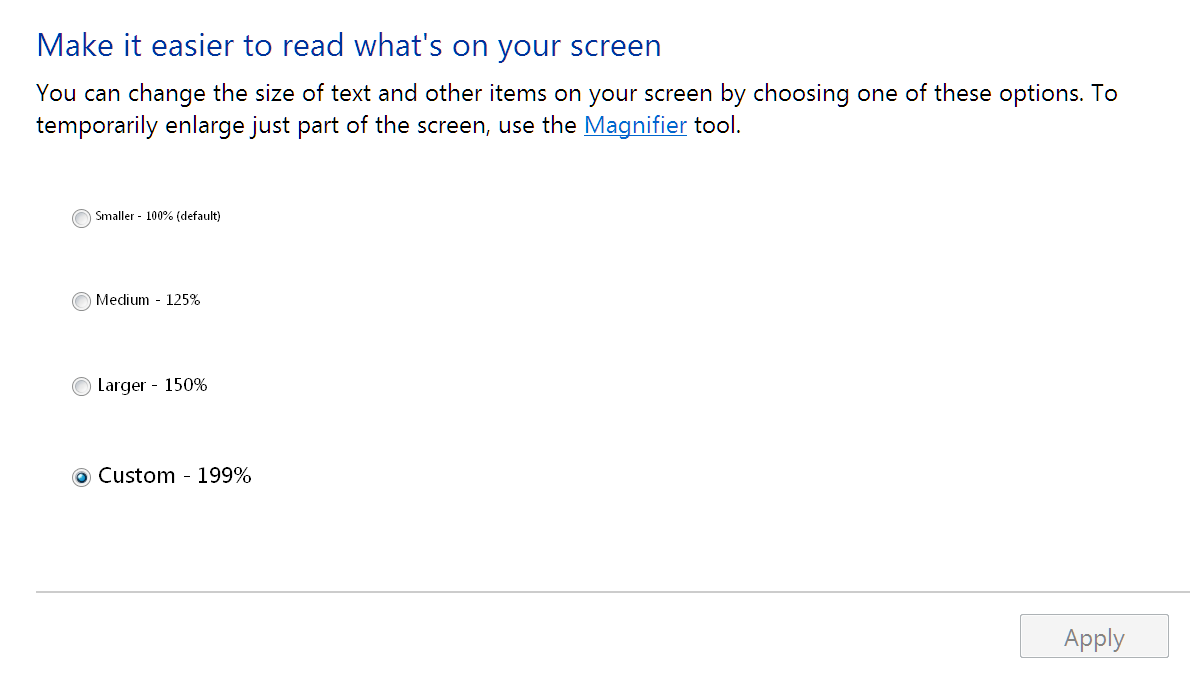Select the Medium 125% radio button

pos(81,302)
